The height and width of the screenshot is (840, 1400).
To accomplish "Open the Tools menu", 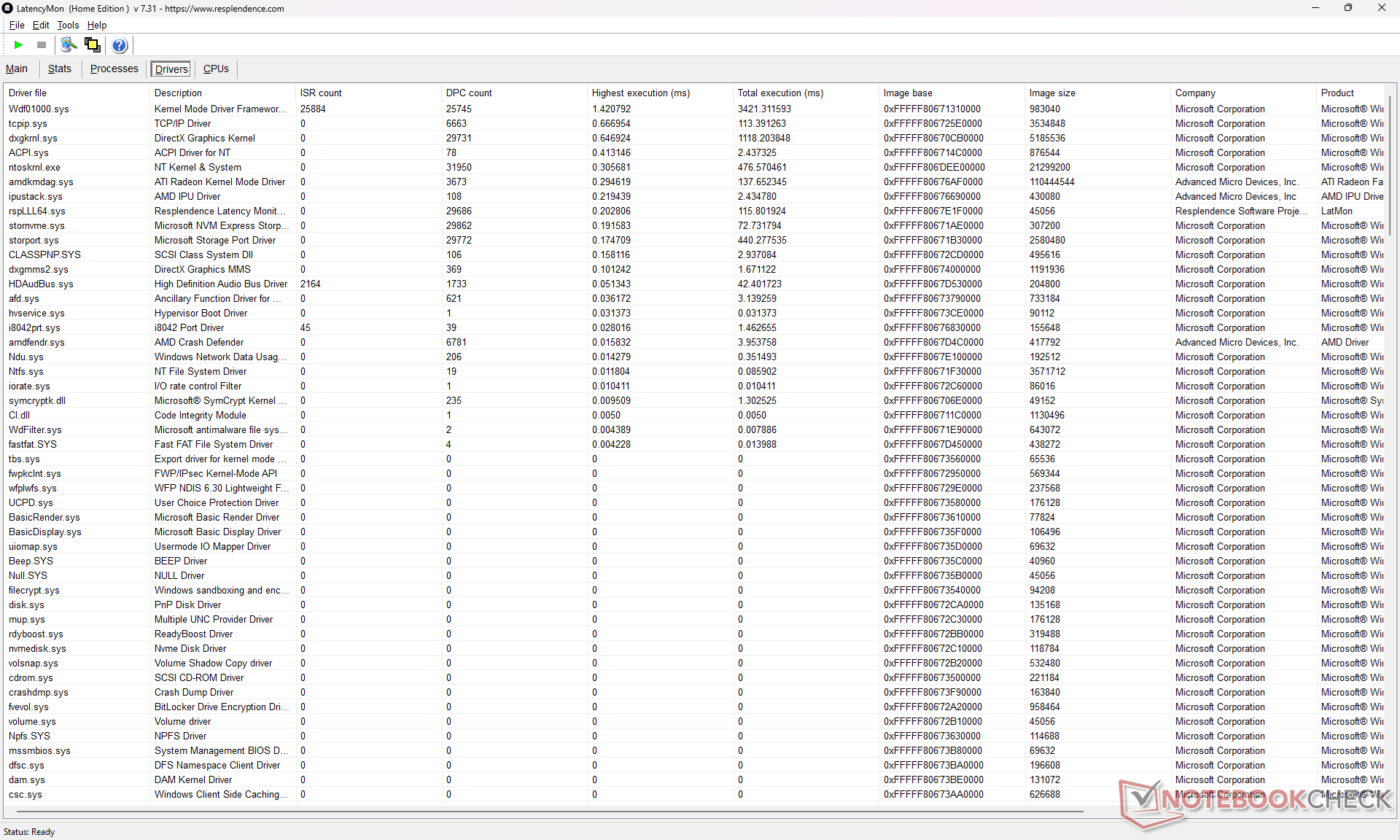I will click(68, 25).
